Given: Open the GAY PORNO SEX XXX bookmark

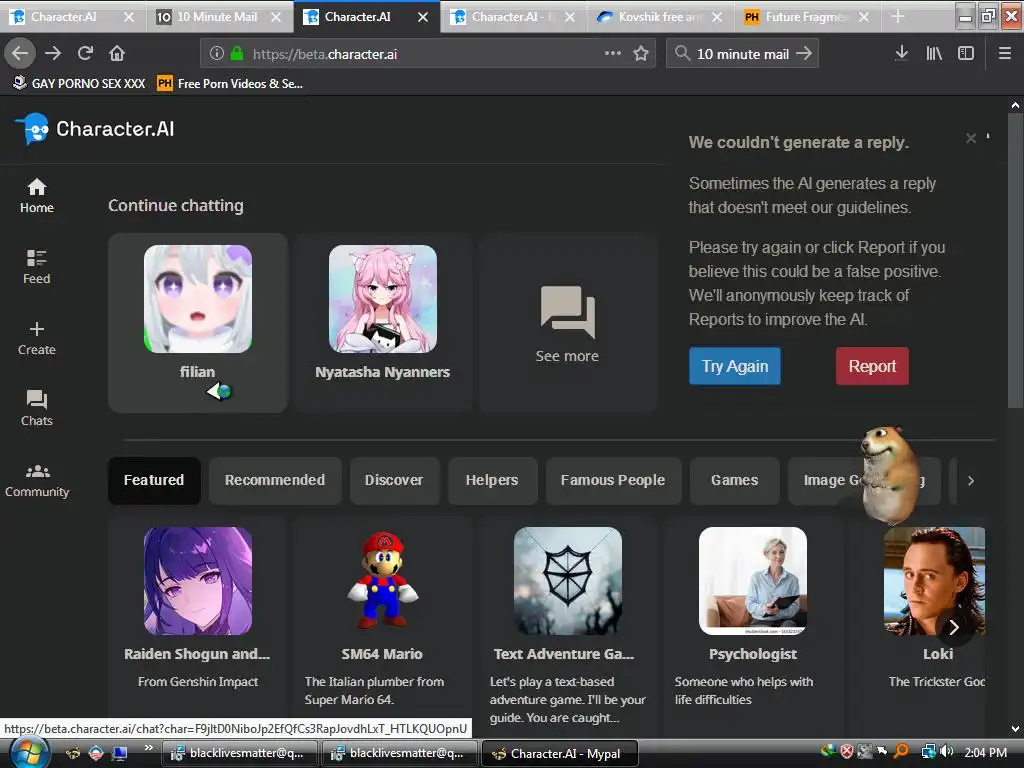Looking at the screenshot, I should [x=79, y=84].
